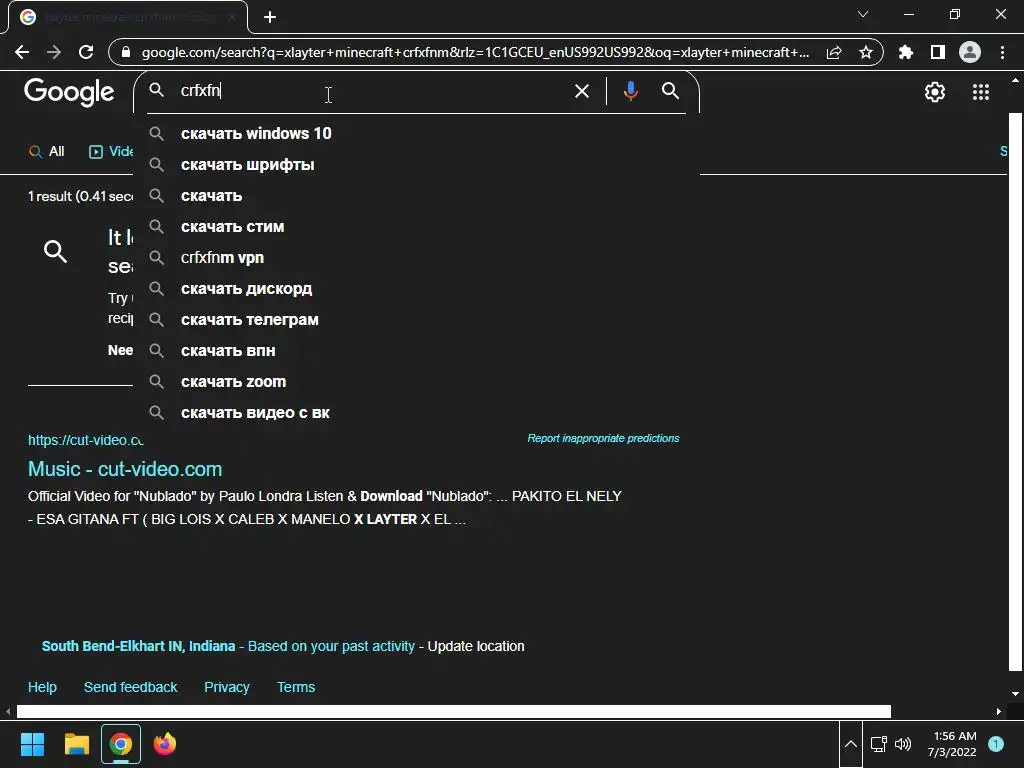Click the "South Bend-Elkhart IN, Indiana" location text
The image size is (1024, 768).
point(138,646)
